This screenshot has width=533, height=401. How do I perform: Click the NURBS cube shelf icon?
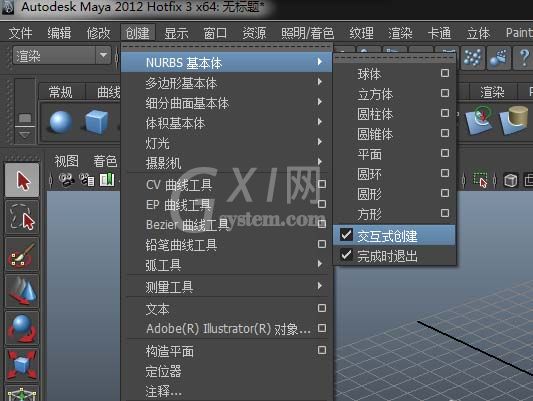(97, 122)
